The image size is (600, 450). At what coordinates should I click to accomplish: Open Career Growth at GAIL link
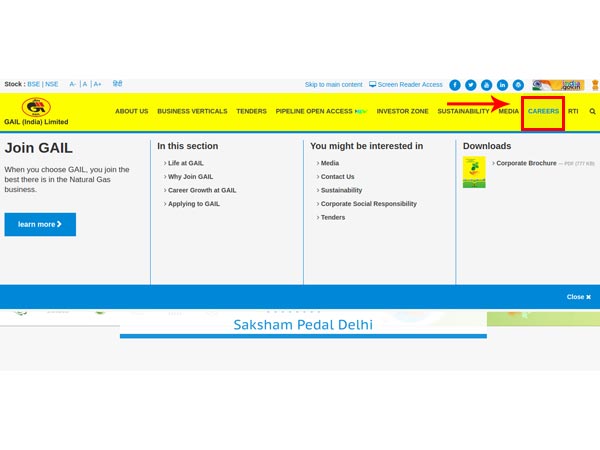pos(202,190)
